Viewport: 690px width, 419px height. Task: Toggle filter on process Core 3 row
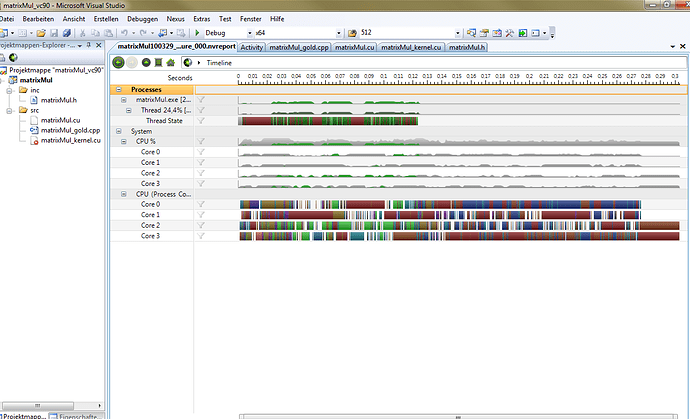pos(201,236)
